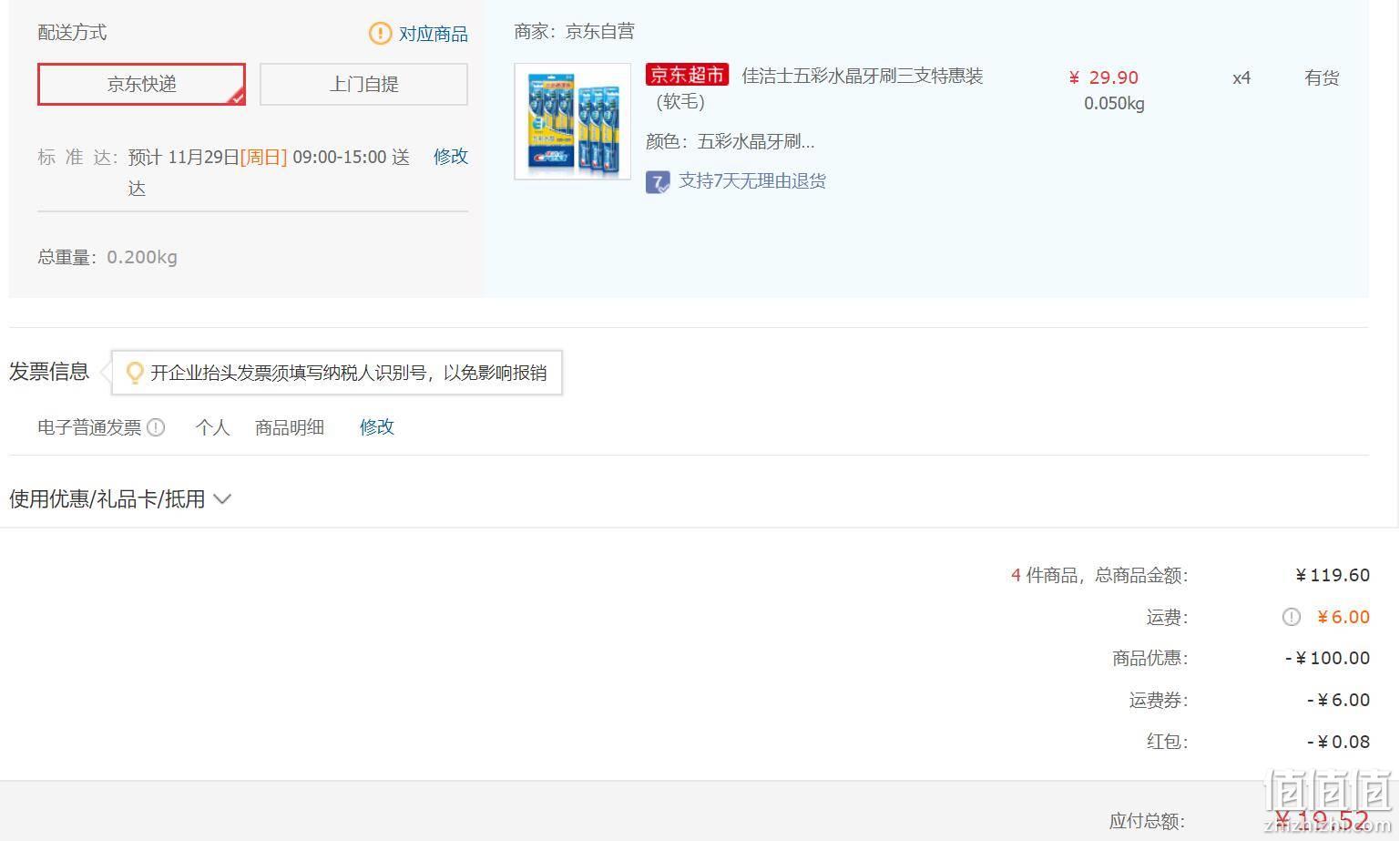This screenshot has height=841, width=1400.
Task: Click 配送方式 heading
Action: coord(72,33)
